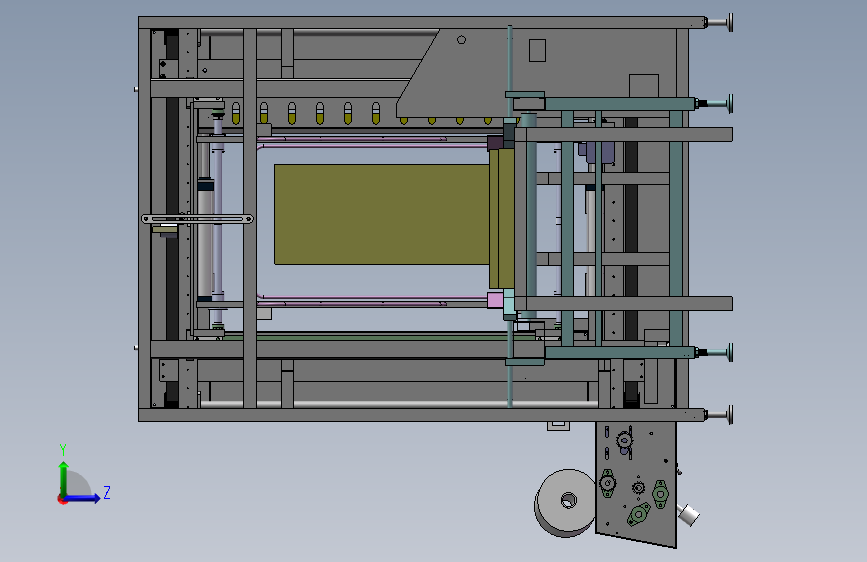867x562 pixels.
Task: Select the small white motor beside the angled plate
Action: (x=688, y=514)
